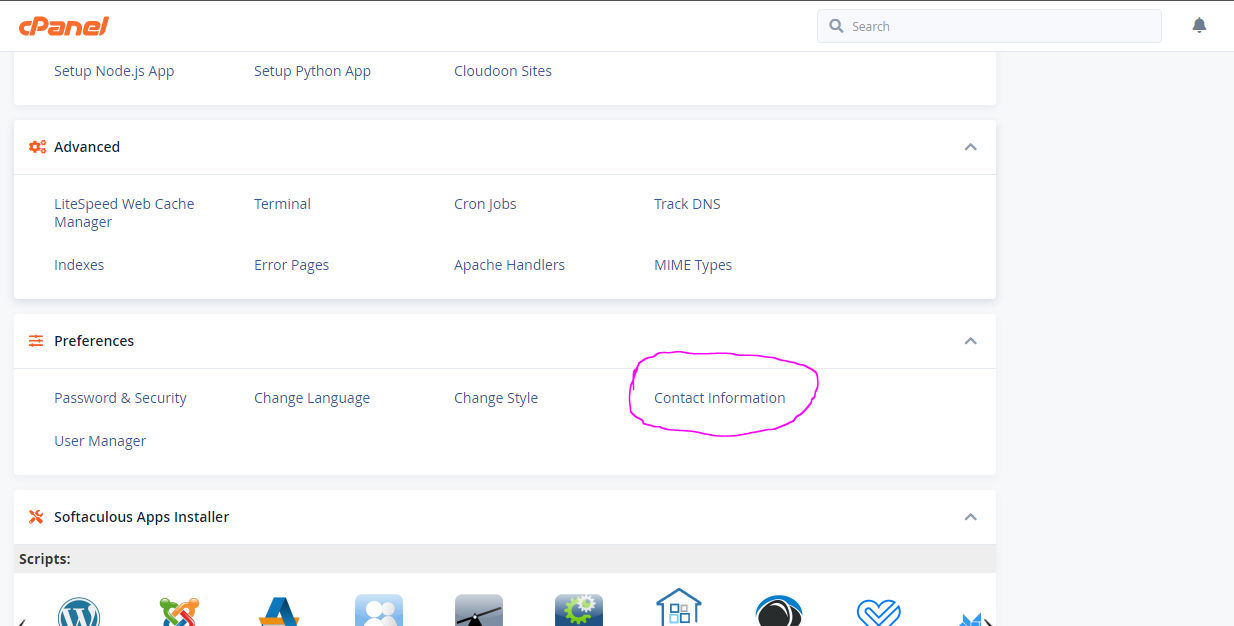This screenshot has width=1234, height=626.
Task: Collapse the Softaculous Apps Installer section
Action: click(970, 517)
